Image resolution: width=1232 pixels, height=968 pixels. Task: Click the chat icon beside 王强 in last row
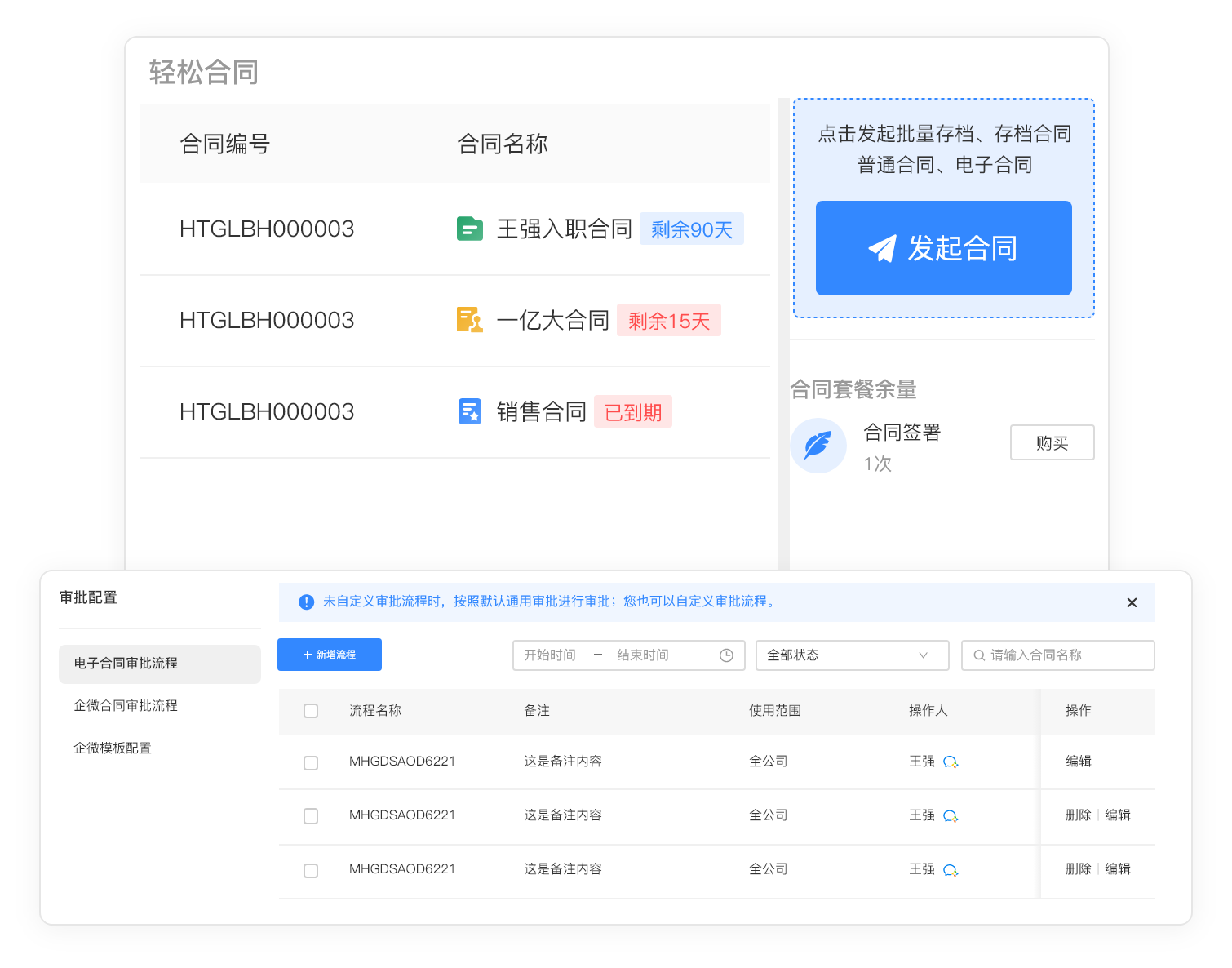click(x=951, y=870)
